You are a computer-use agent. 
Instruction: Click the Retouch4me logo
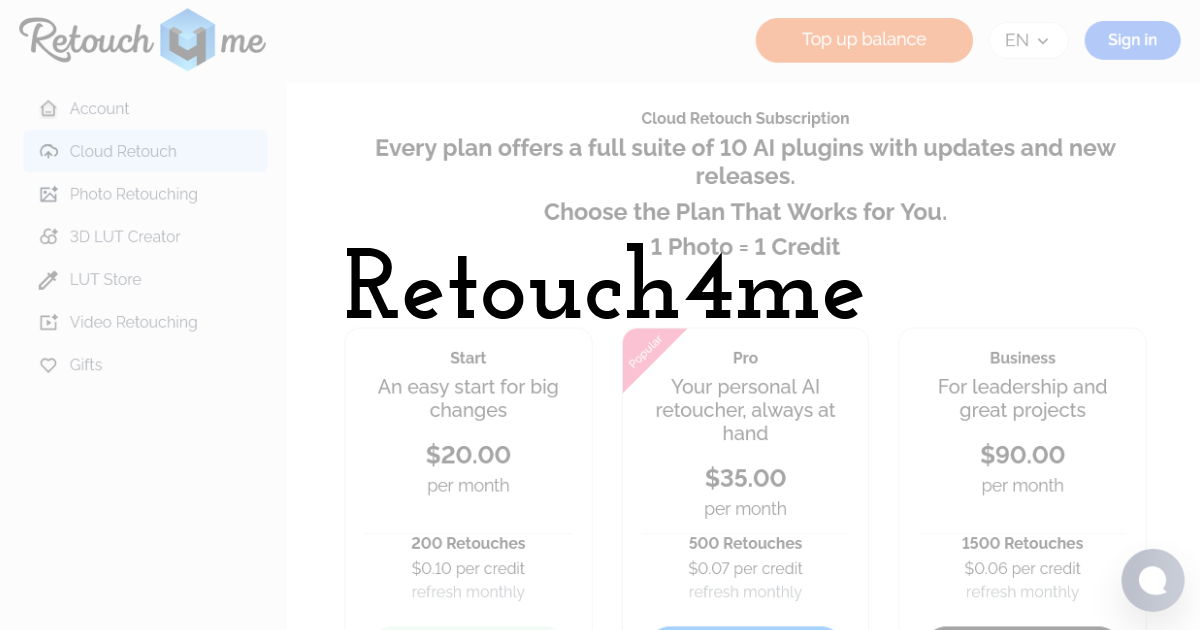(142, 40)
